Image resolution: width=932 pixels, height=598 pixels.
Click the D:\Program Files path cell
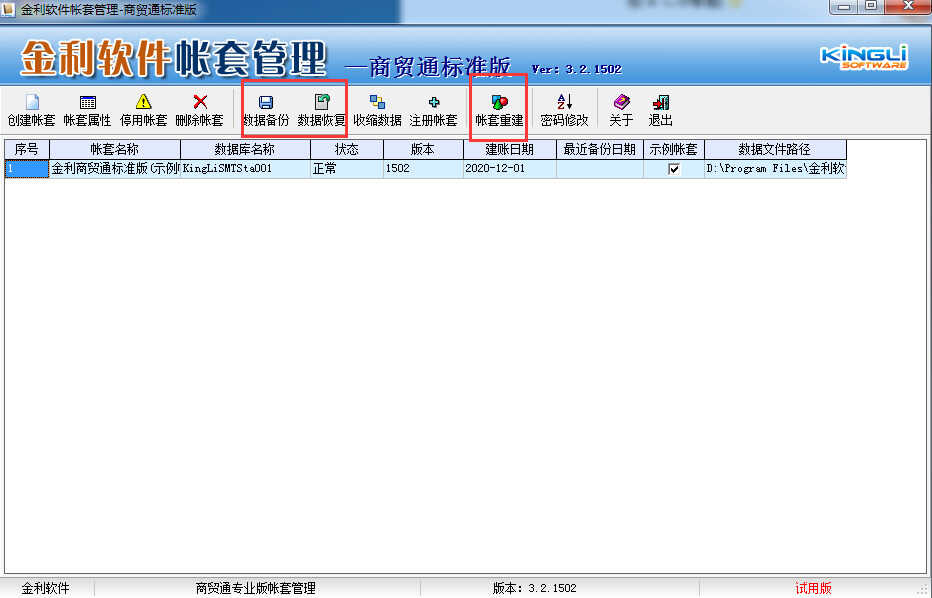[776, 169]
